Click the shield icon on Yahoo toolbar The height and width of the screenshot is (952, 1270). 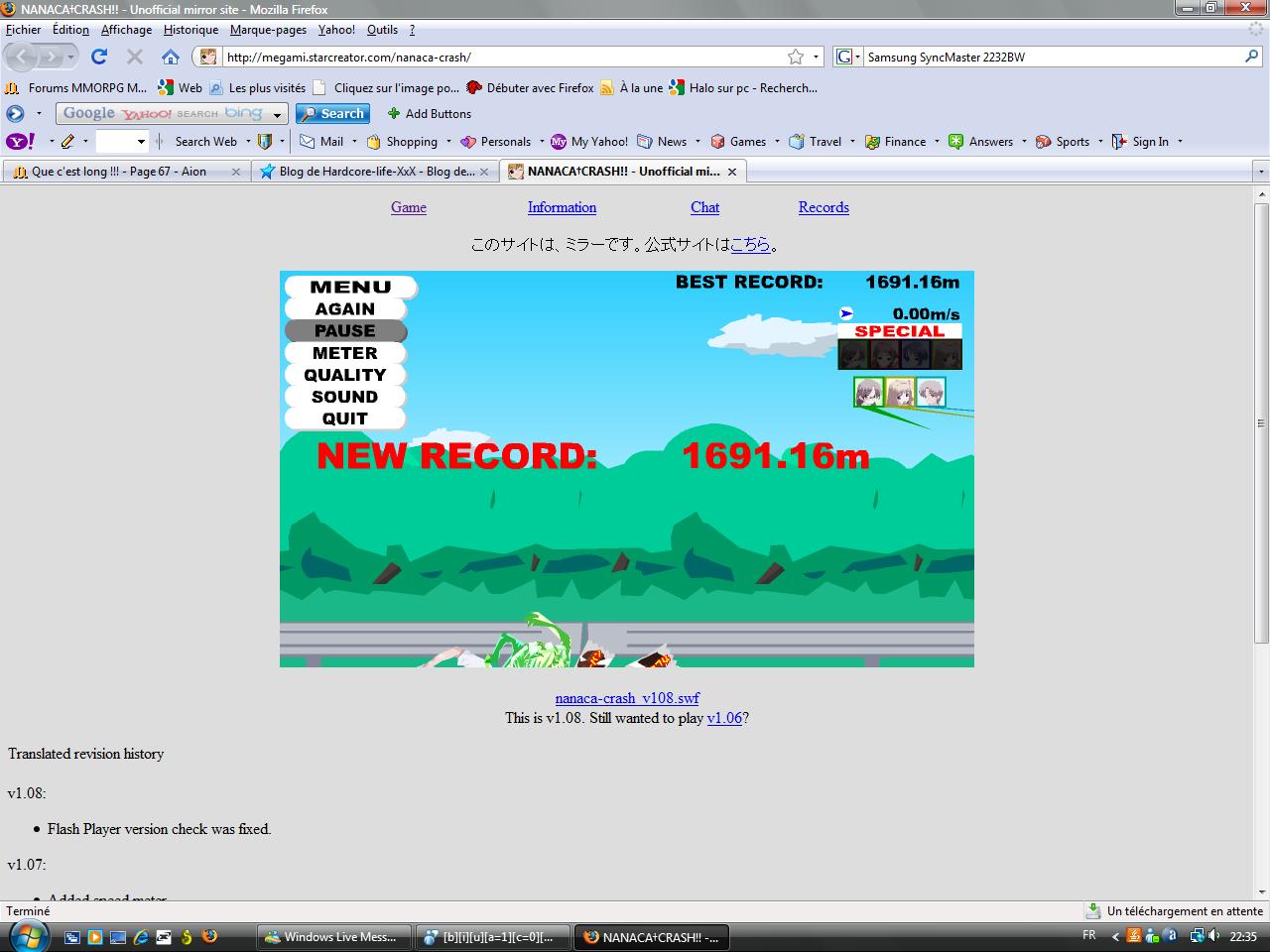265,142
